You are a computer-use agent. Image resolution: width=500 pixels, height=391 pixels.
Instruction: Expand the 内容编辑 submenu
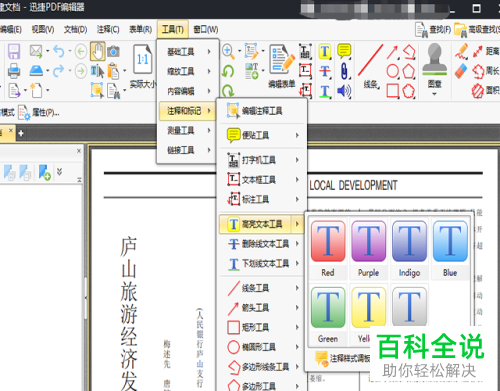click(188, 91)
